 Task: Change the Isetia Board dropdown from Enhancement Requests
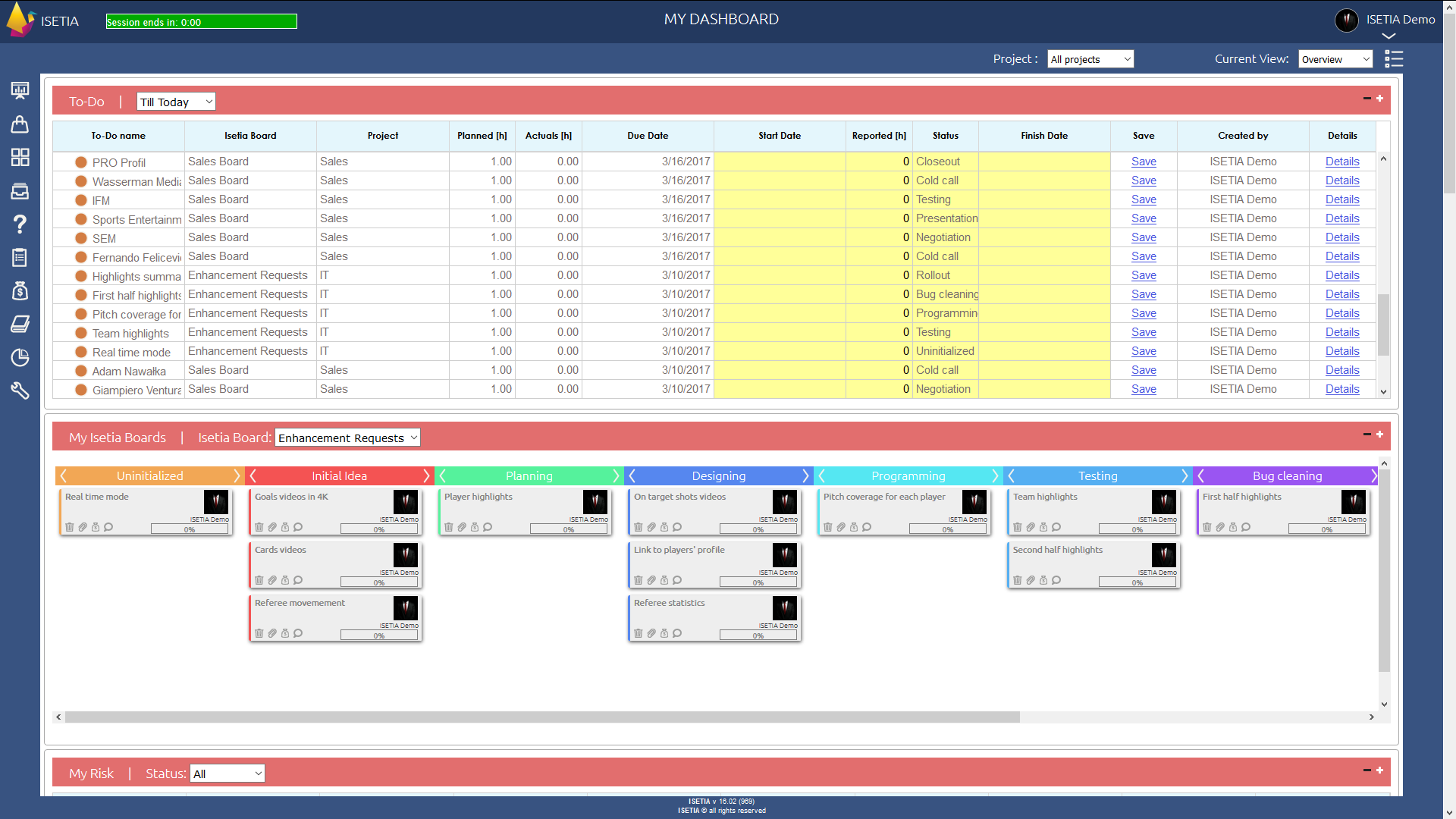(x=347, y=438)
